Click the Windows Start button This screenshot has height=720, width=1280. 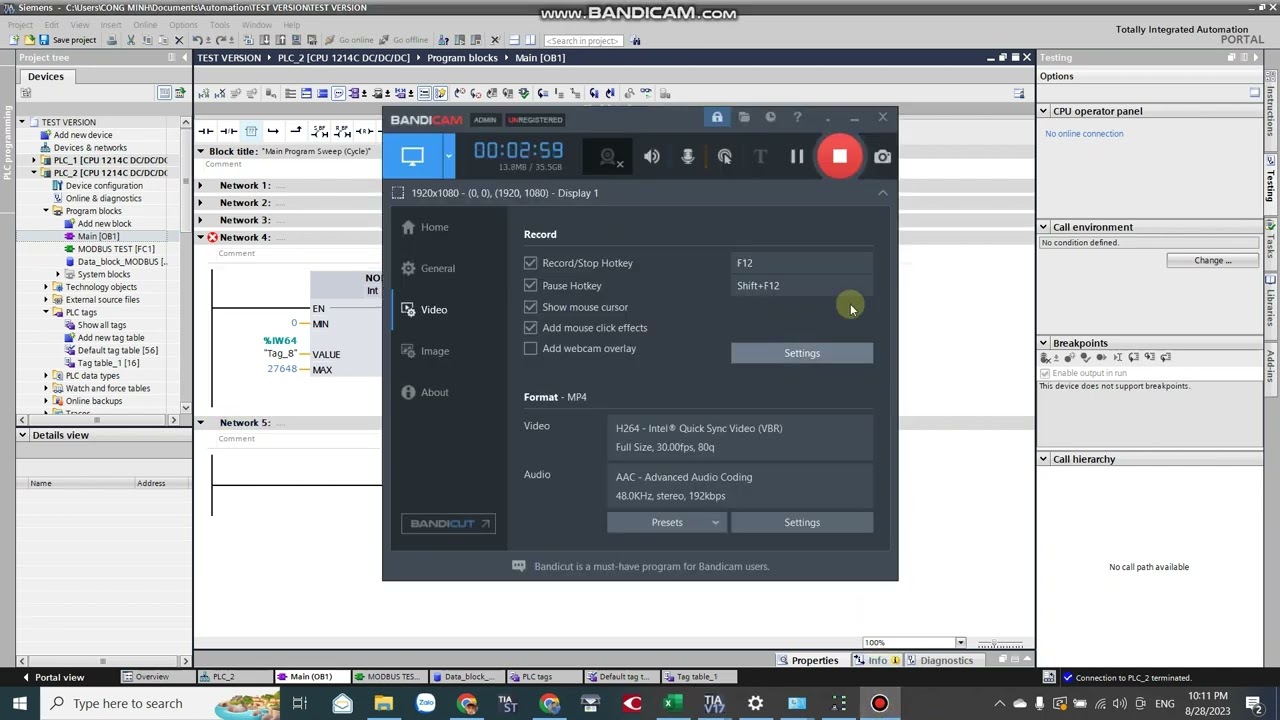click(19, 703)
